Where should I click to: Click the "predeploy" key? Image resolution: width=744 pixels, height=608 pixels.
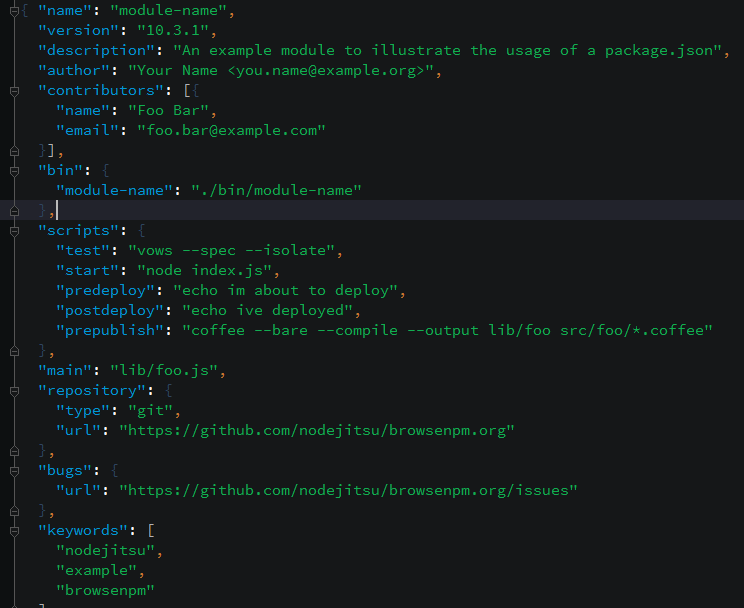(105, 291)
